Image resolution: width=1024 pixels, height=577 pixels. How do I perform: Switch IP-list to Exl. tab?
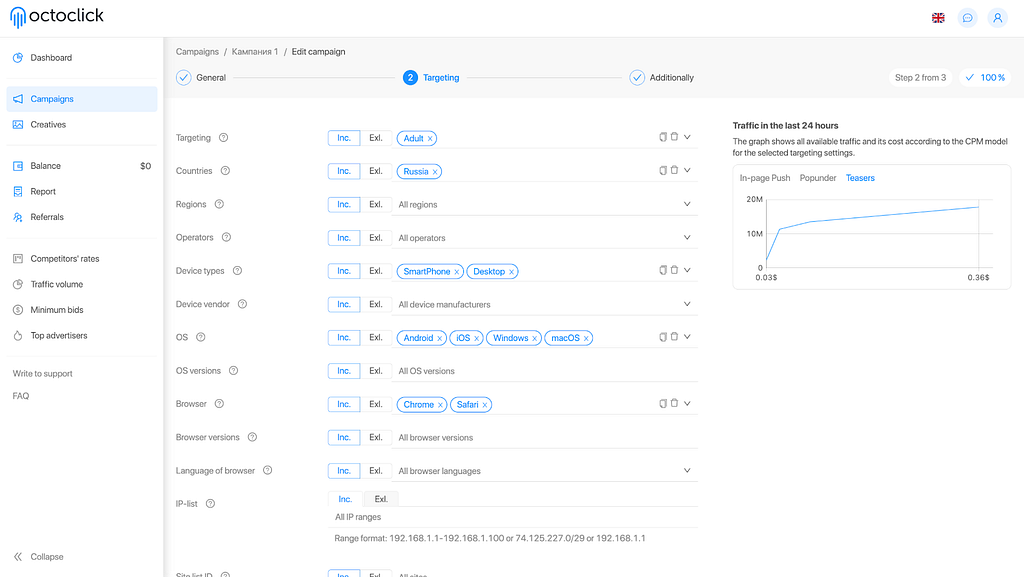(381, 499)
